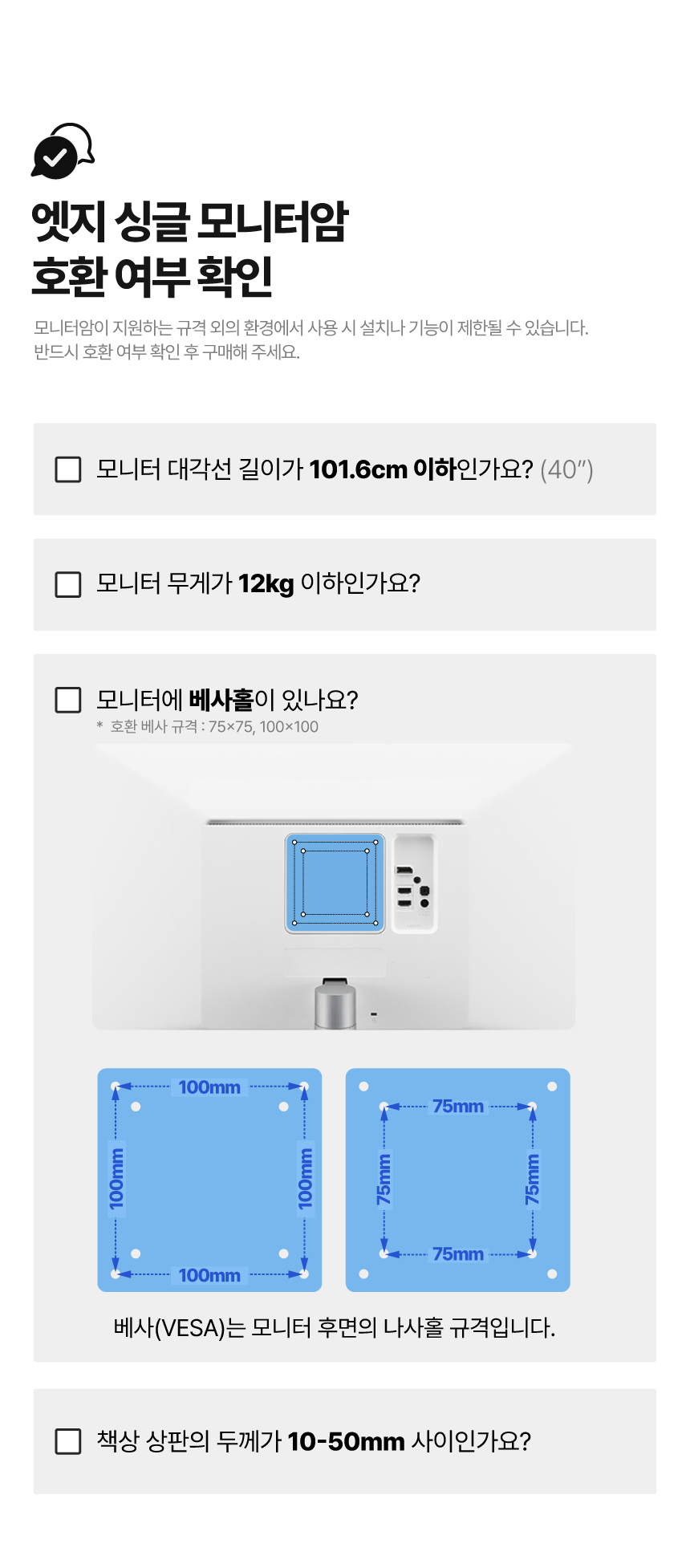690x1568 pixels.
Task: Click the speech bubble checkmark icon
Action: pyautogui.click(x=62, y=151)
